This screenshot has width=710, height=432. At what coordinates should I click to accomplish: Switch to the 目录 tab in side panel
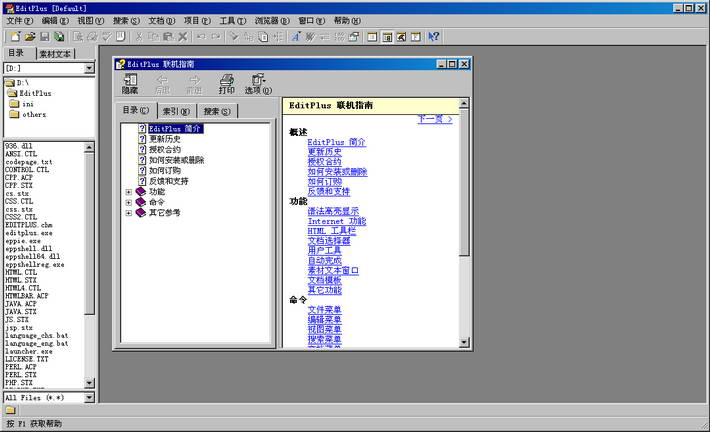click(16, 53)
